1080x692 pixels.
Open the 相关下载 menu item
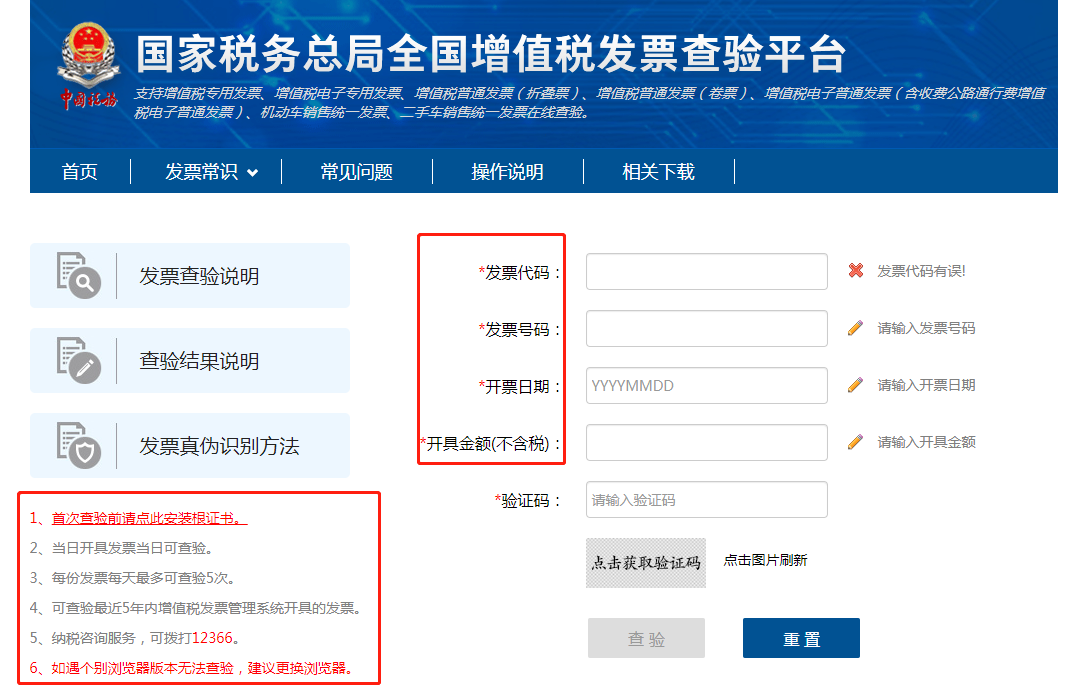[x=658, y=171]
